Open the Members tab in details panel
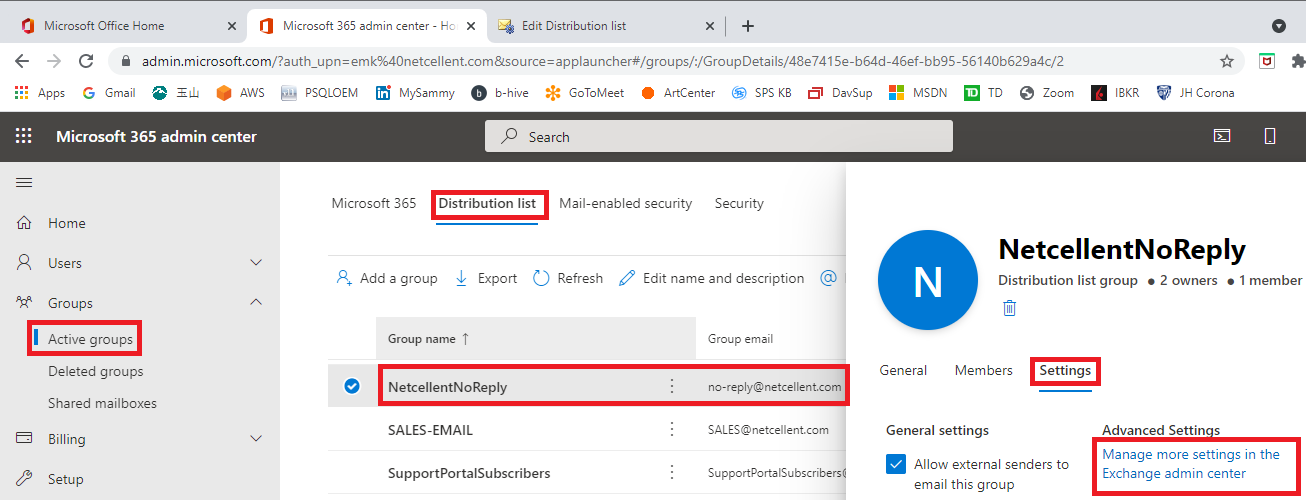This screenshot has height=500, width=1306. (983, 370)
